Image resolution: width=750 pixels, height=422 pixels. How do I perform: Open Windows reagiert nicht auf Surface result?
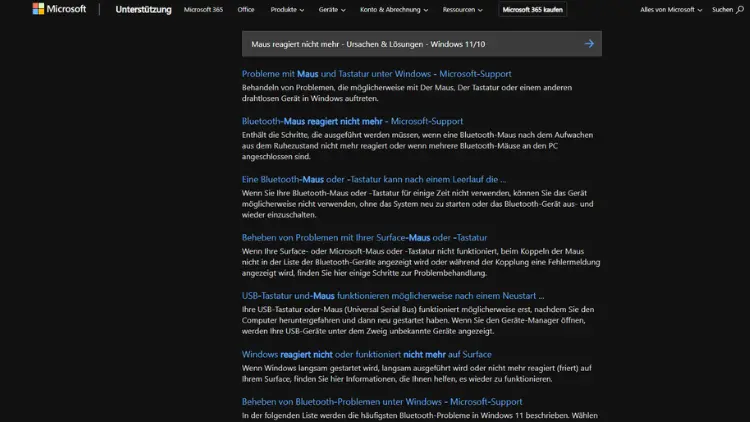pos(366,355)
